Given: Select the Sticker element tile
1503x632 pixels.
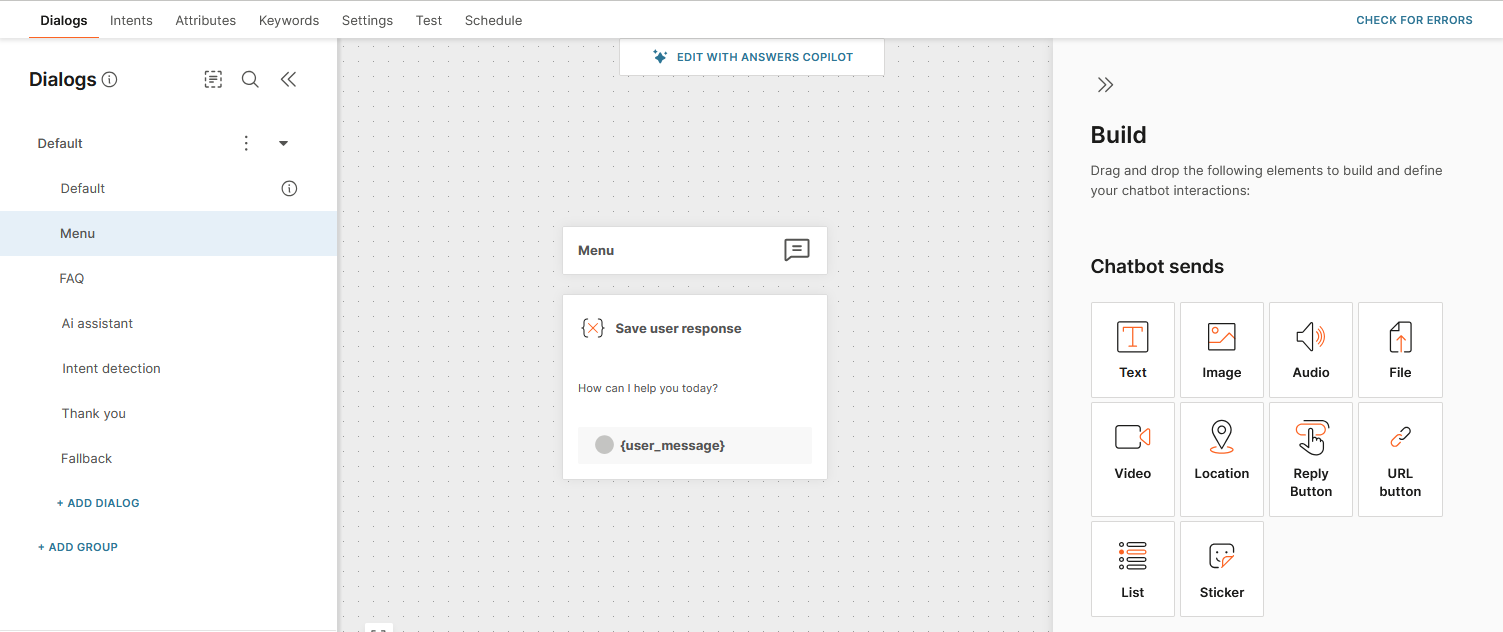Looking at the screenshot, I should (x=1221, y=569).
